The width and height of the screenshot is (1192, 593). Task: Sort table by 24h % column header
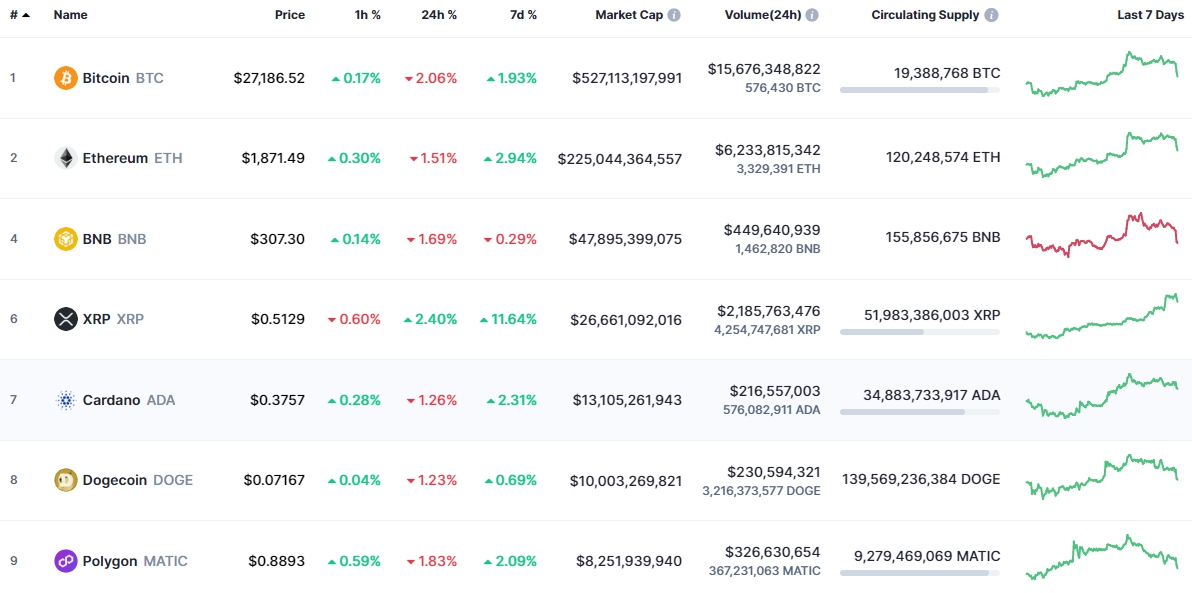click(439, 15)
